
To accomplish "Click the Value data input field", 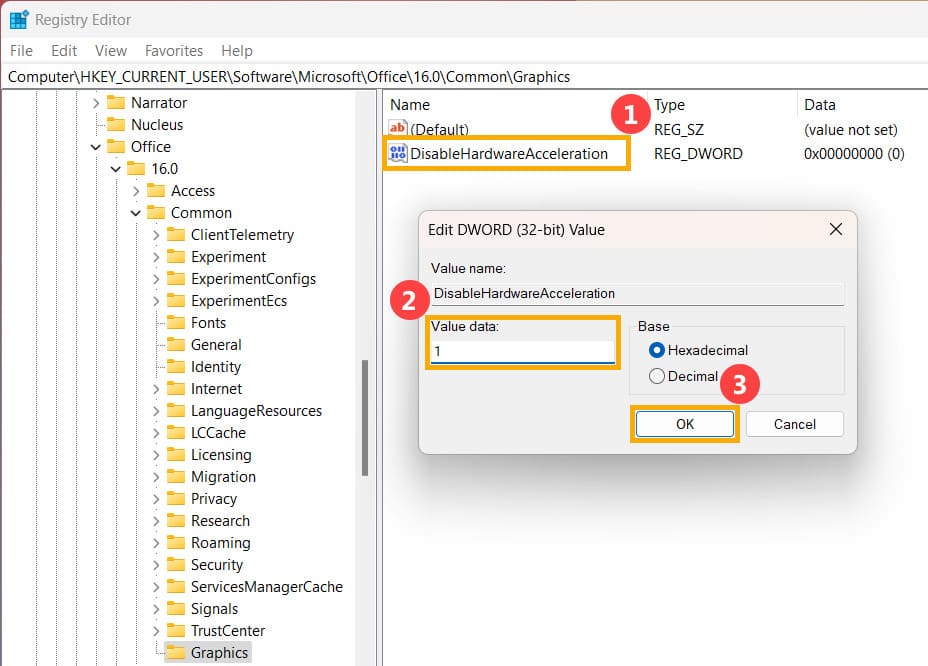I will (x=522, y=353).
